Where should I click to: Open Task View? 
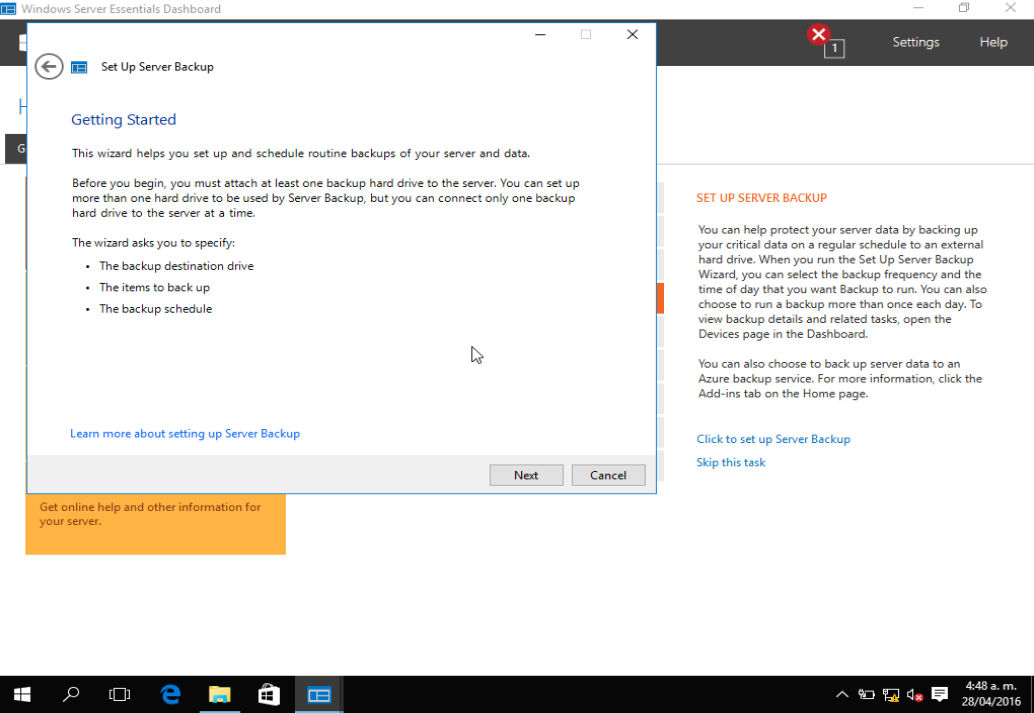[x=120, y=693]
